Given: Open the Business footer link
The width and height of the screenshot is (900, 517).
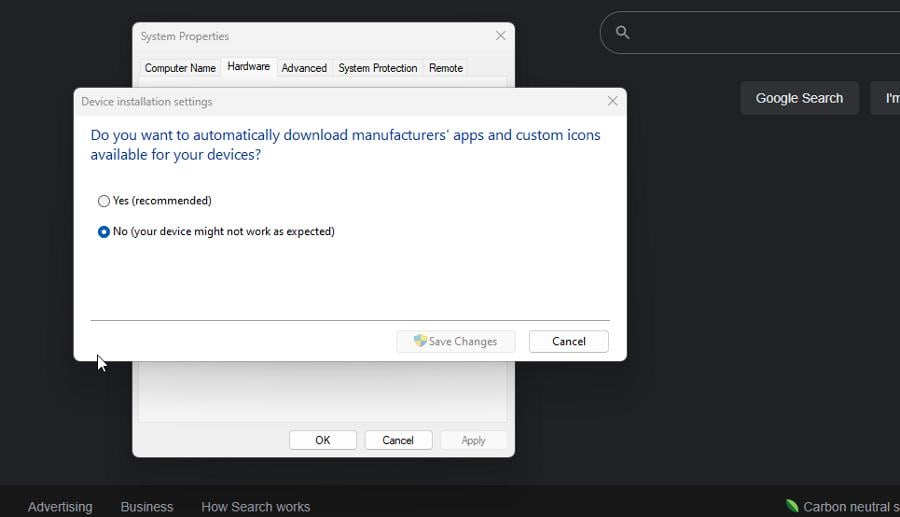Looking at the screenshot, I should (147, 507).
